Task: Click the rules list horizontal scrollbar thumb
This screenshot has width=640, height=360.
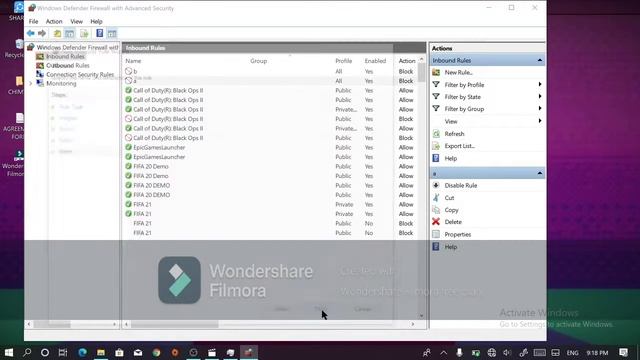Action: 175,324
